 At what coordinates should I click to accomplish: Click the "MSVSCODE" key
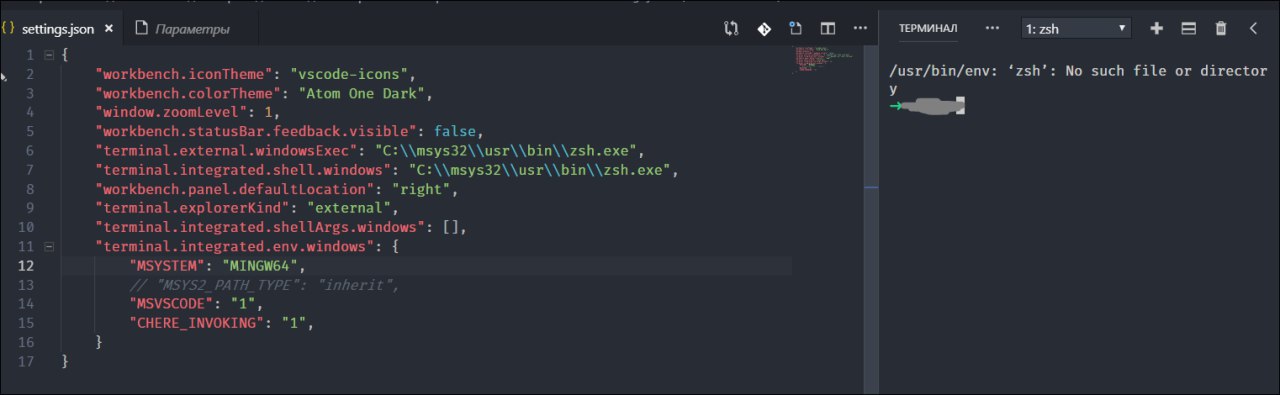170,304
